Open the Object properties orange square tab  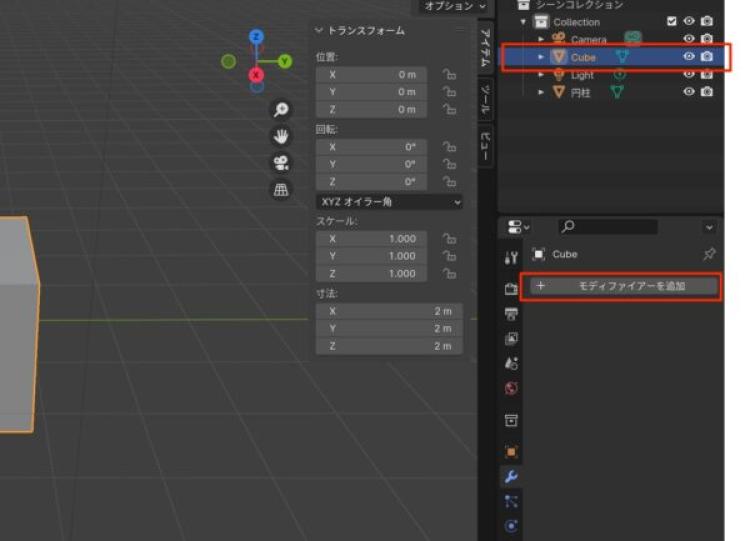(x=511, y=452)
